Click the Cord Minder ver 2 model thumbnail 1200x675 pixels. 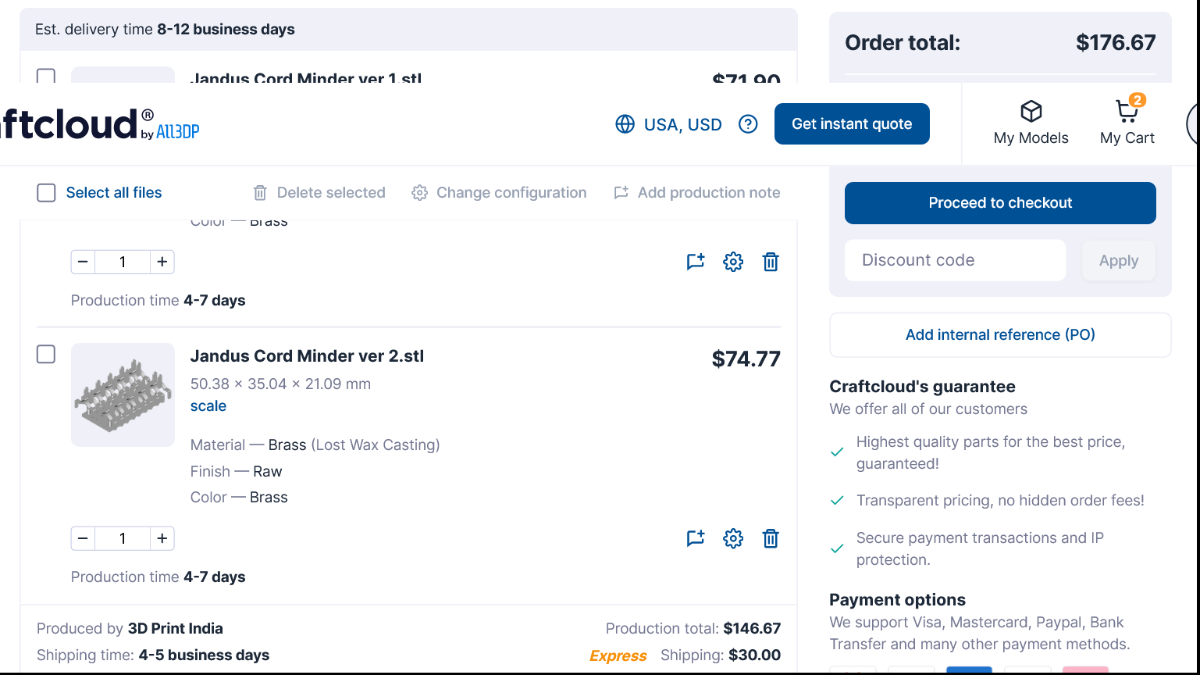point(123,395)
